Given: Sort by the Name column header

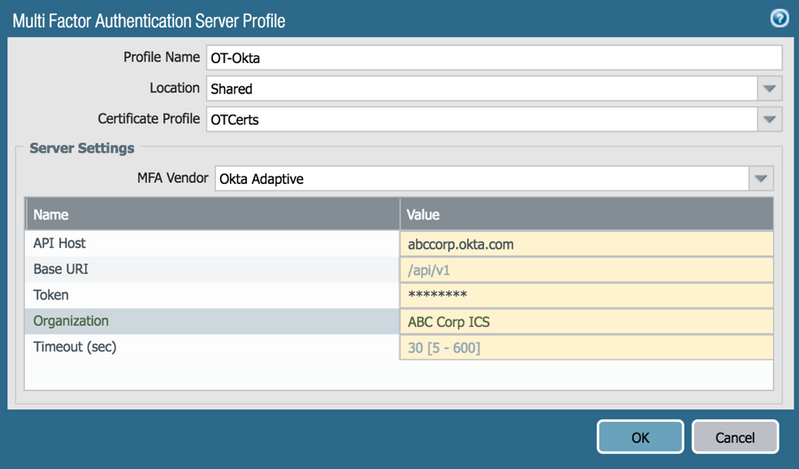Looking at the screenshot, I should [212, 214].
